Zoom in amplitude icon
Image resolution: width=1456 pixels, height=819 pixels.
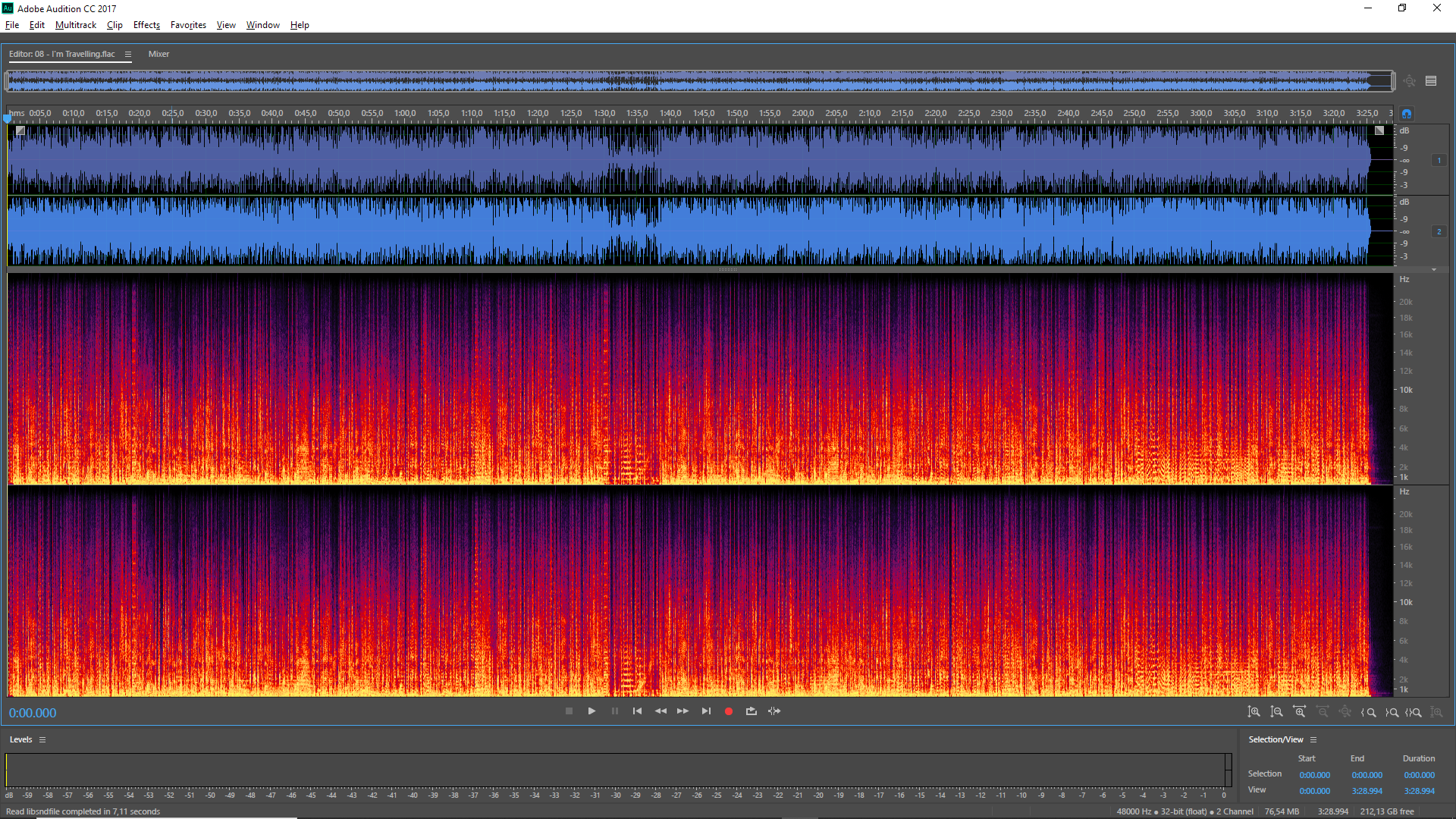pos(1254,712)
